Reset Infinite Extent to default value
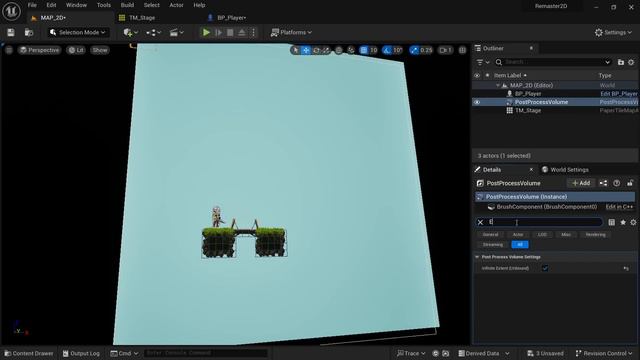 tap(626, 268)
